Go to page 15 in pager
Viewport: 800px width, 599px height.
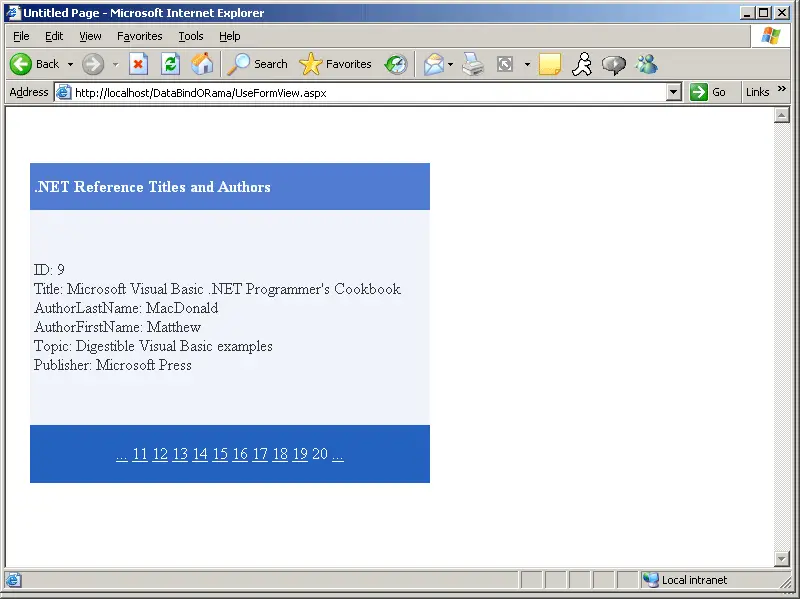point(220,454)
